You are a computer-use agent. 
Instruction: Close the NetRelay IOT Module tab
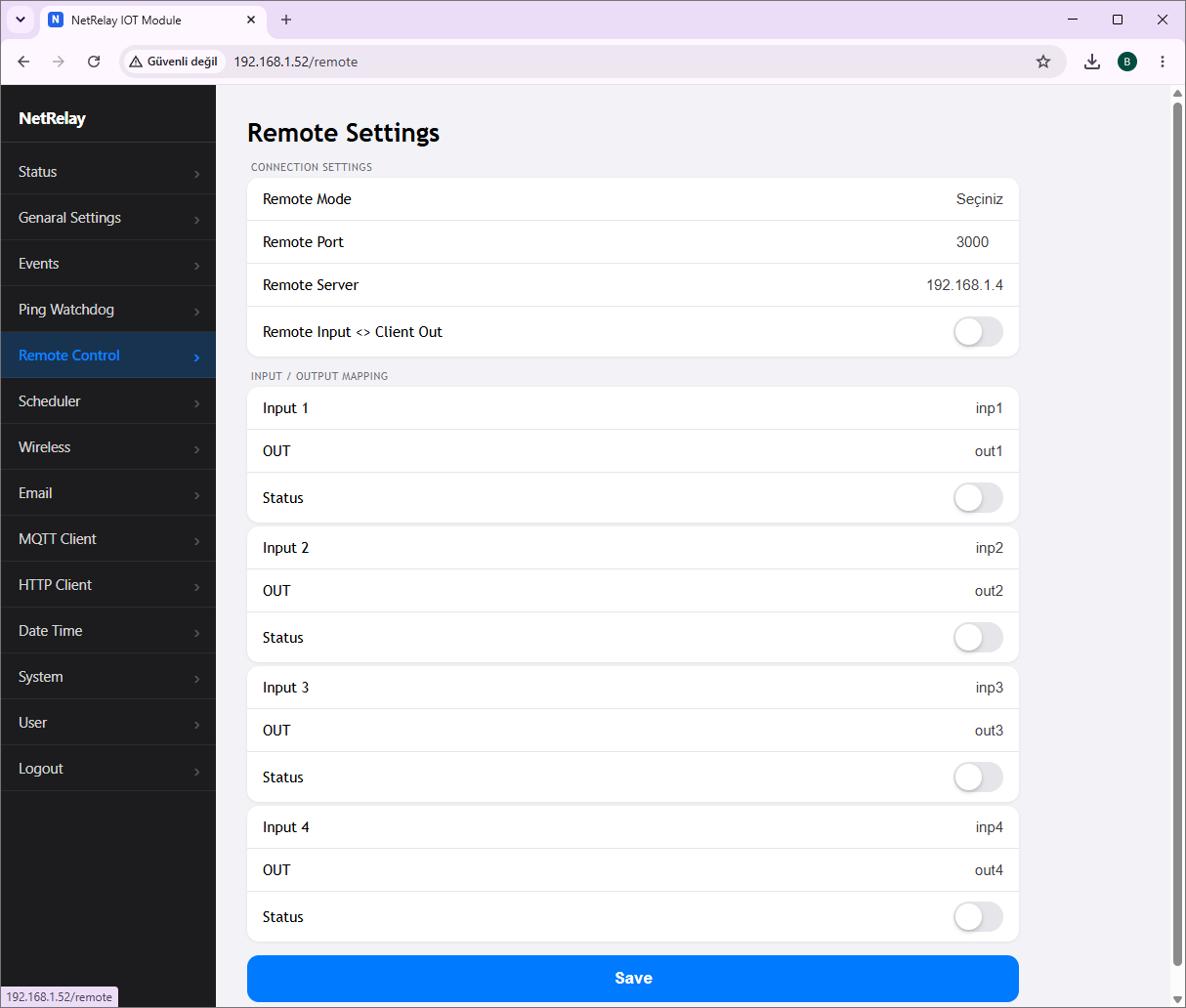(251, 20)
